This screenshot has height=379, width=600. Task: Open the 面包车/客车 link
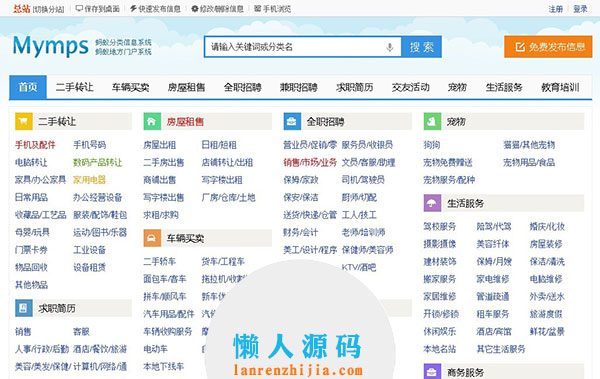tap(165, 279)
